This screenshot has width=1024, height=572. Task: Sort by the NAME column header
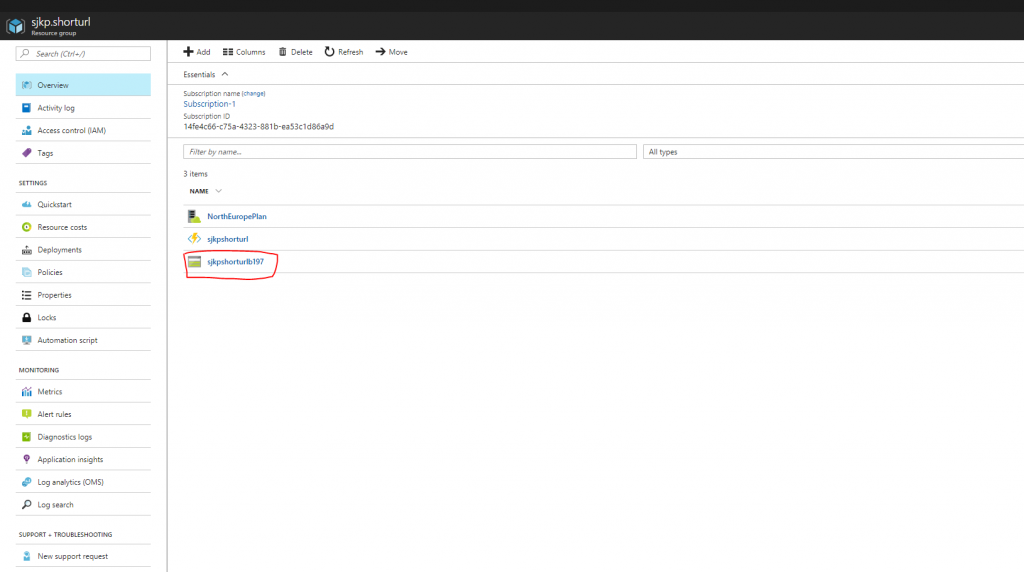coord(199,191)
